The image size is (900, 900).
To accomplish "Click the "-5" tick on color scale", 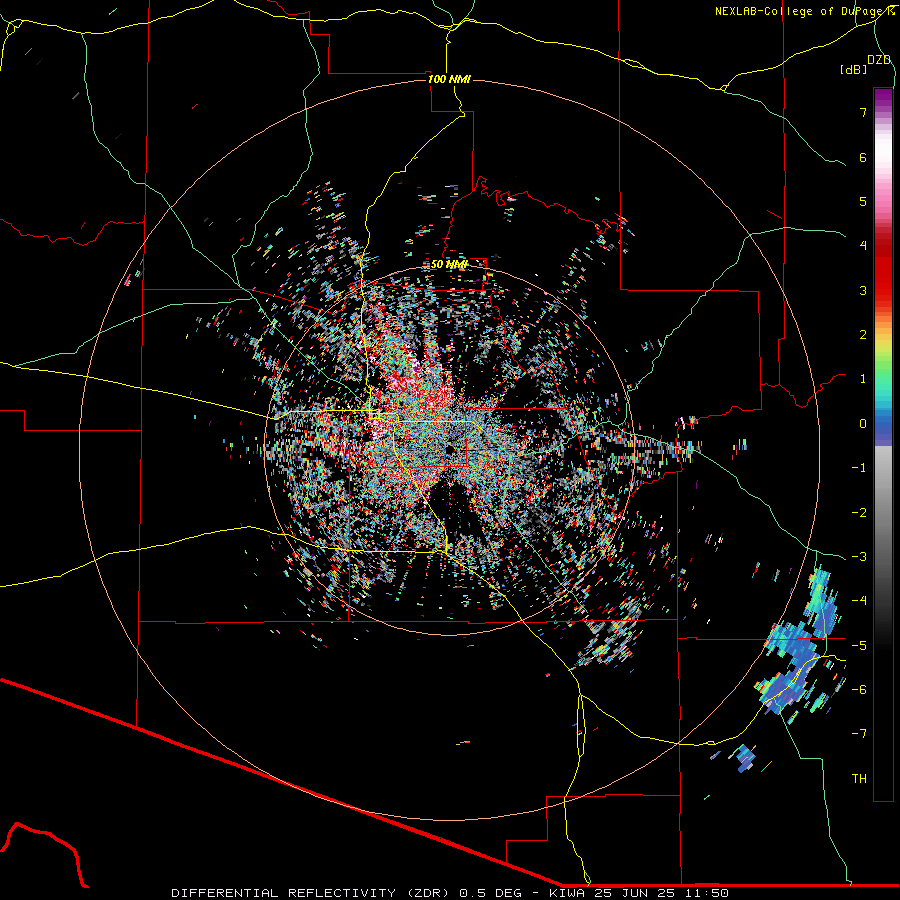I will click(859, 646).
